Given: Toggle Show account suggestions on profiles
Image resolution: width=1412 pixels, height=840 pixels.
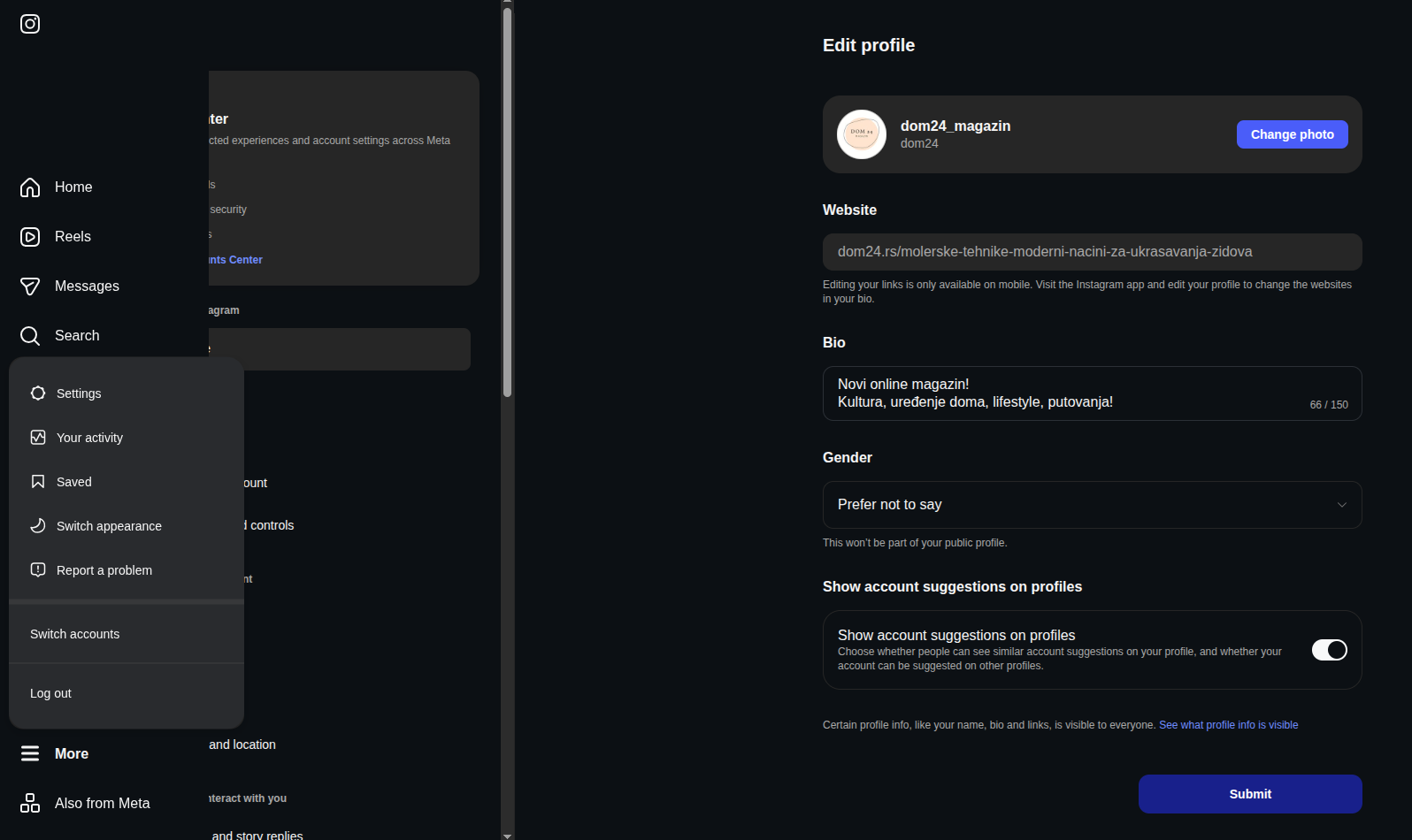Looking at the screenshot, I should [1329, 650].
